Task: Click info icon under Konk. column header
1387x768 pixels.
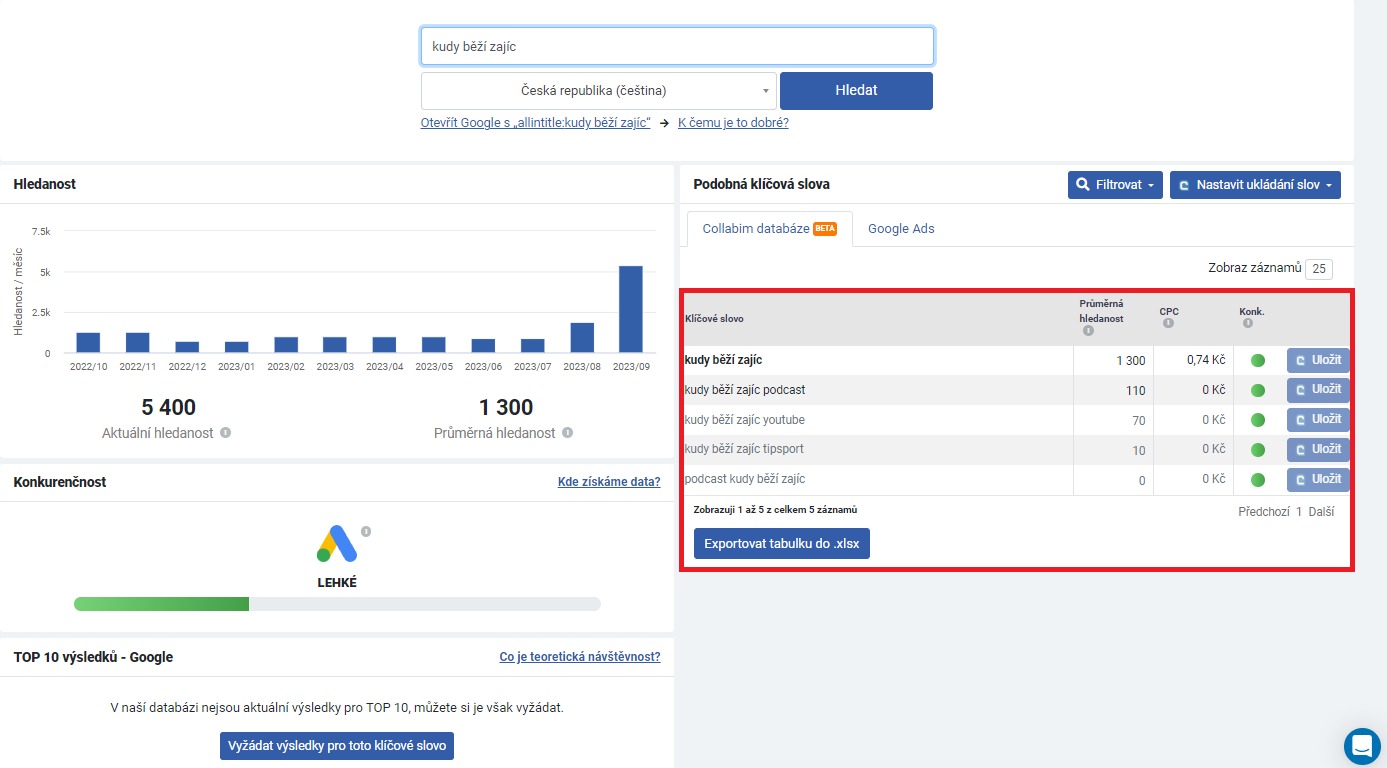Action: click(x=1247, y=323)
